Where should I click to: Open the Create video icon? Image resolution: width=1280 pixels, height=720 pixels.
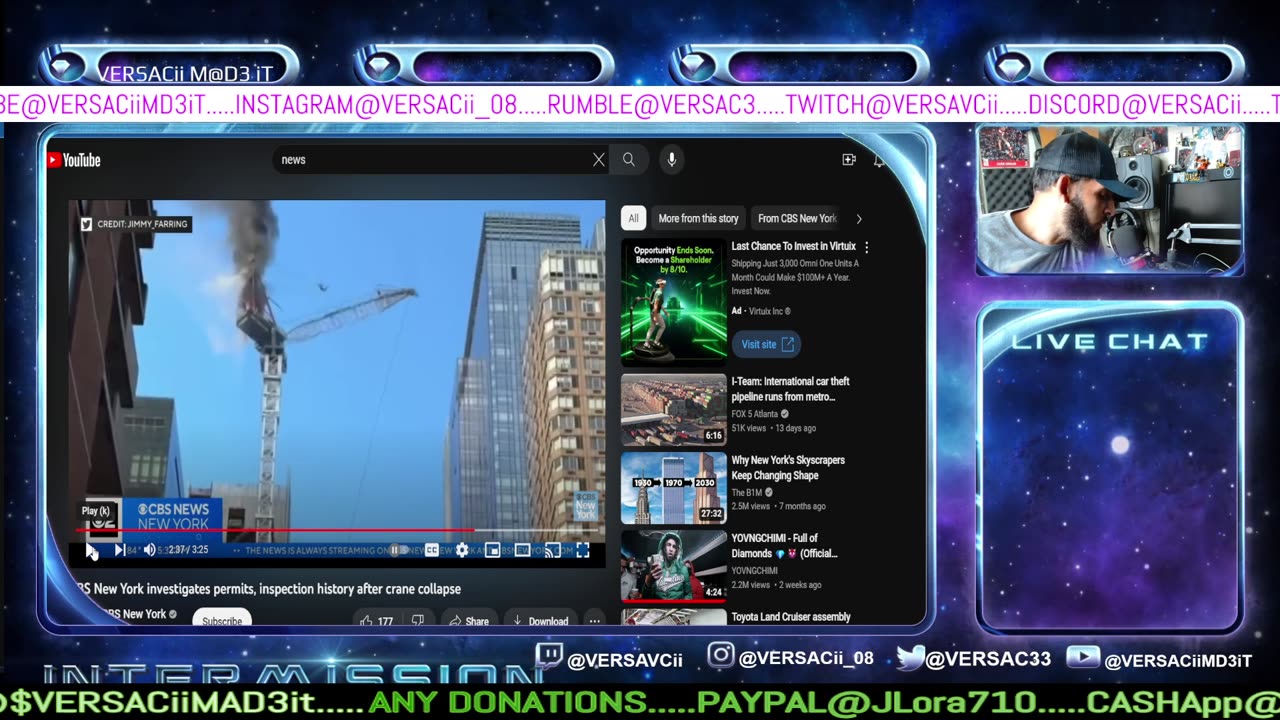(849, 160)
